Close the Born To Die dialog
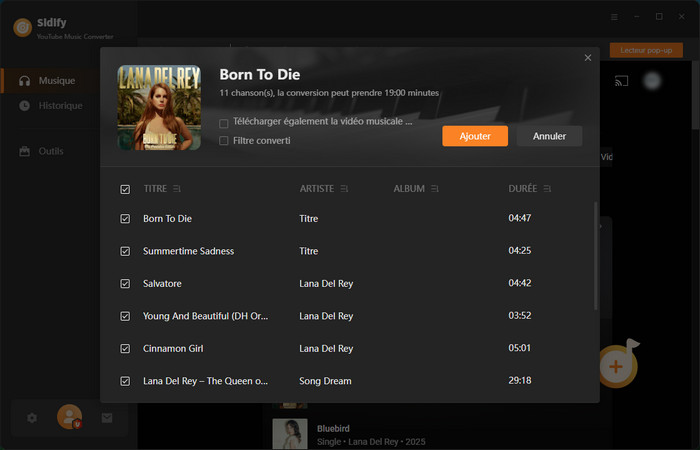The height and width of the screenshot is (450, 700). [588, 58]
